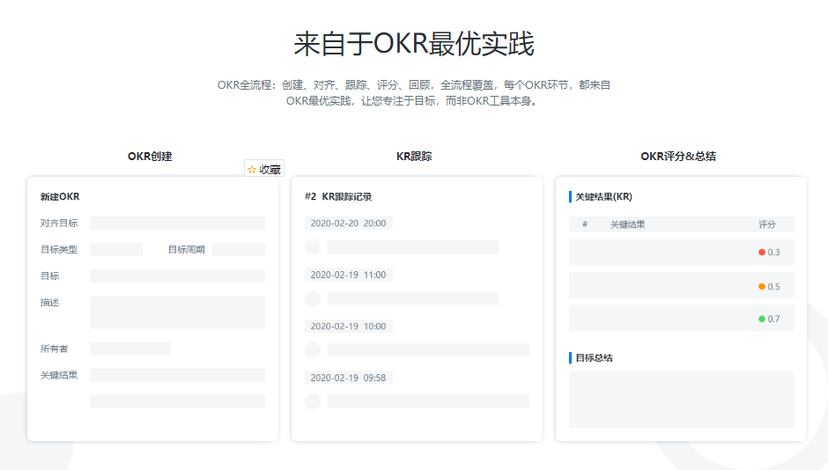The height and width of the screenshot is (470, 828).
Task: Click the first 关键结果 input field
Action: click(177, 375)
